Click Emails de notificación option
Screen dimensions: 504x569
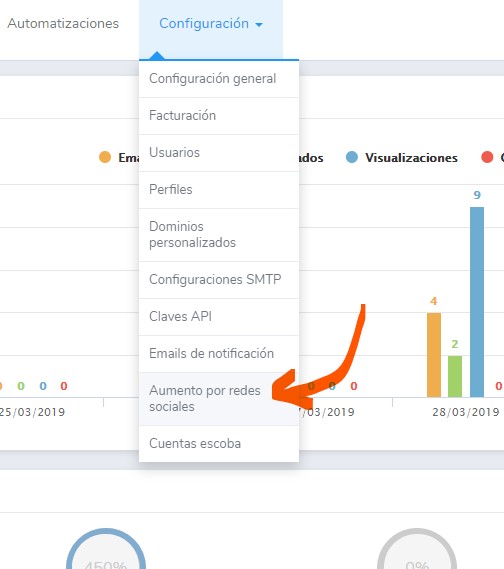coord(219,354)
